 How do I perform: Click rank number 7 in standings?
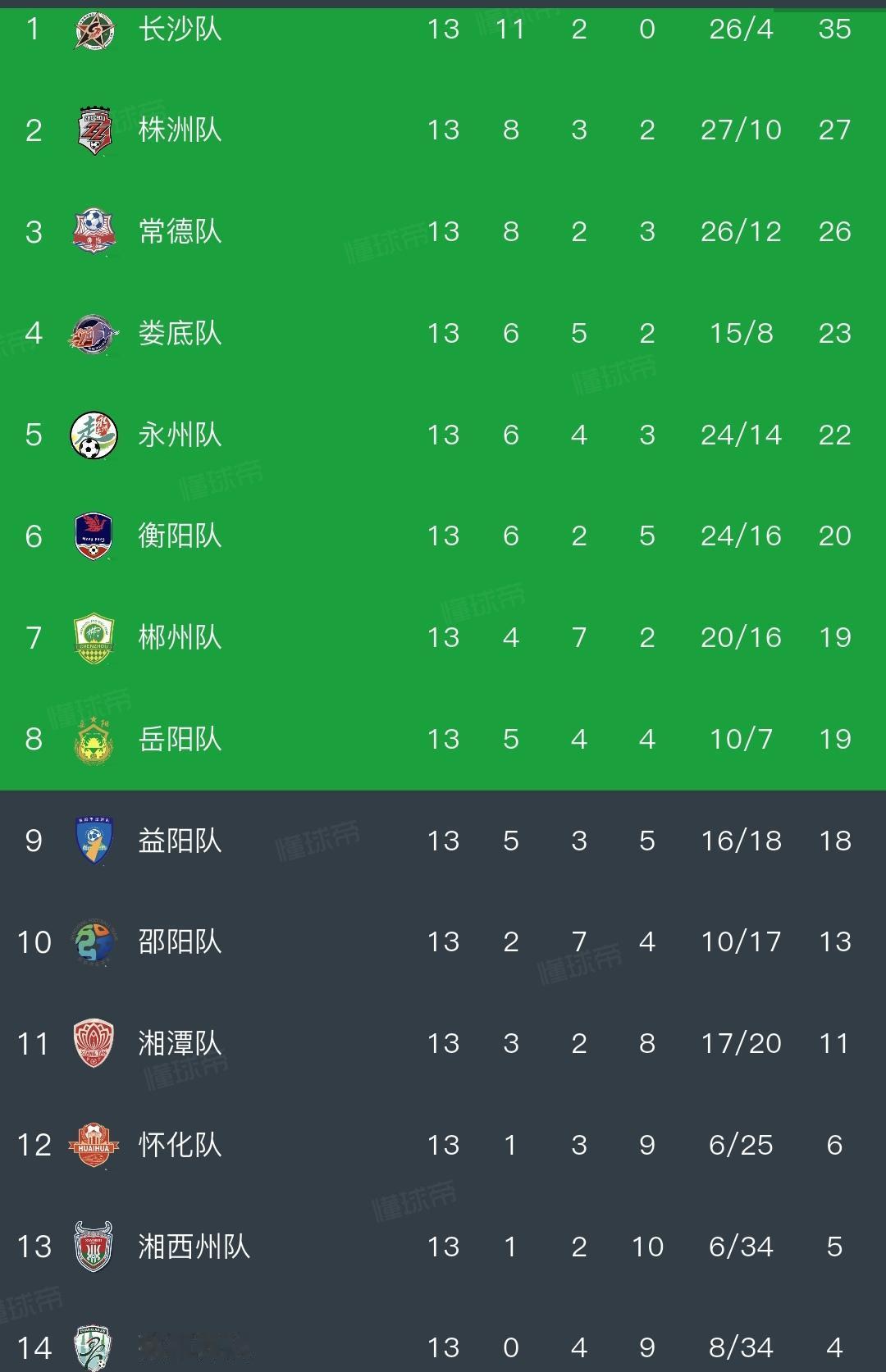click(x=34, y=638)
